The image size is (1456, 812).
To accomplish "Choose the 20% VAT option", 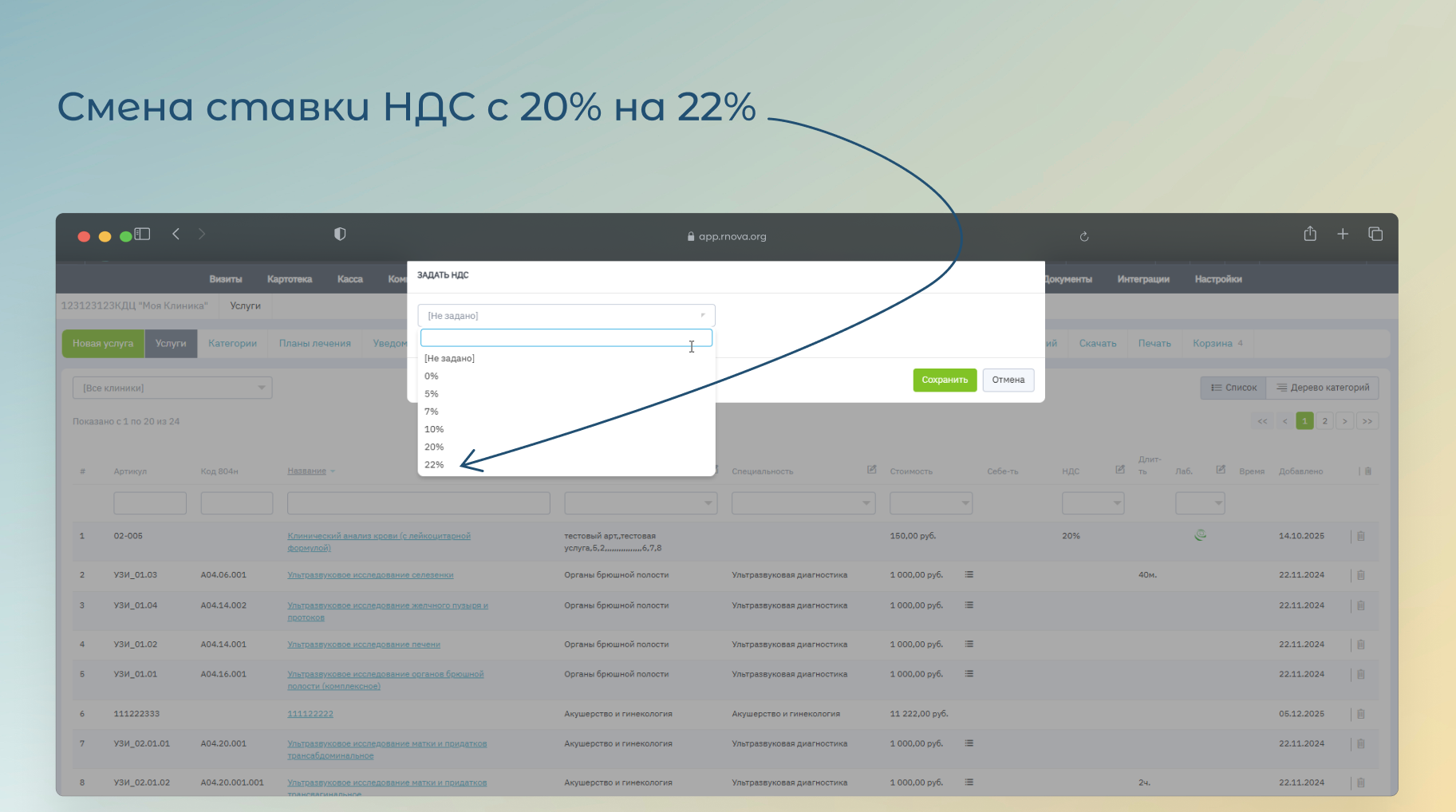I will (435, 447).
